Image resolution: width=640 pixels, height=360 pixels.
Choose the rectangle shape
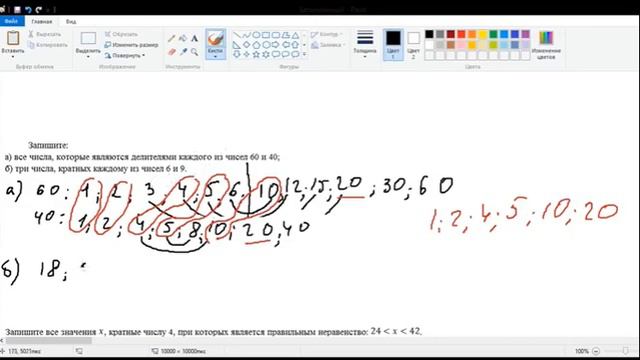point(266,36)
